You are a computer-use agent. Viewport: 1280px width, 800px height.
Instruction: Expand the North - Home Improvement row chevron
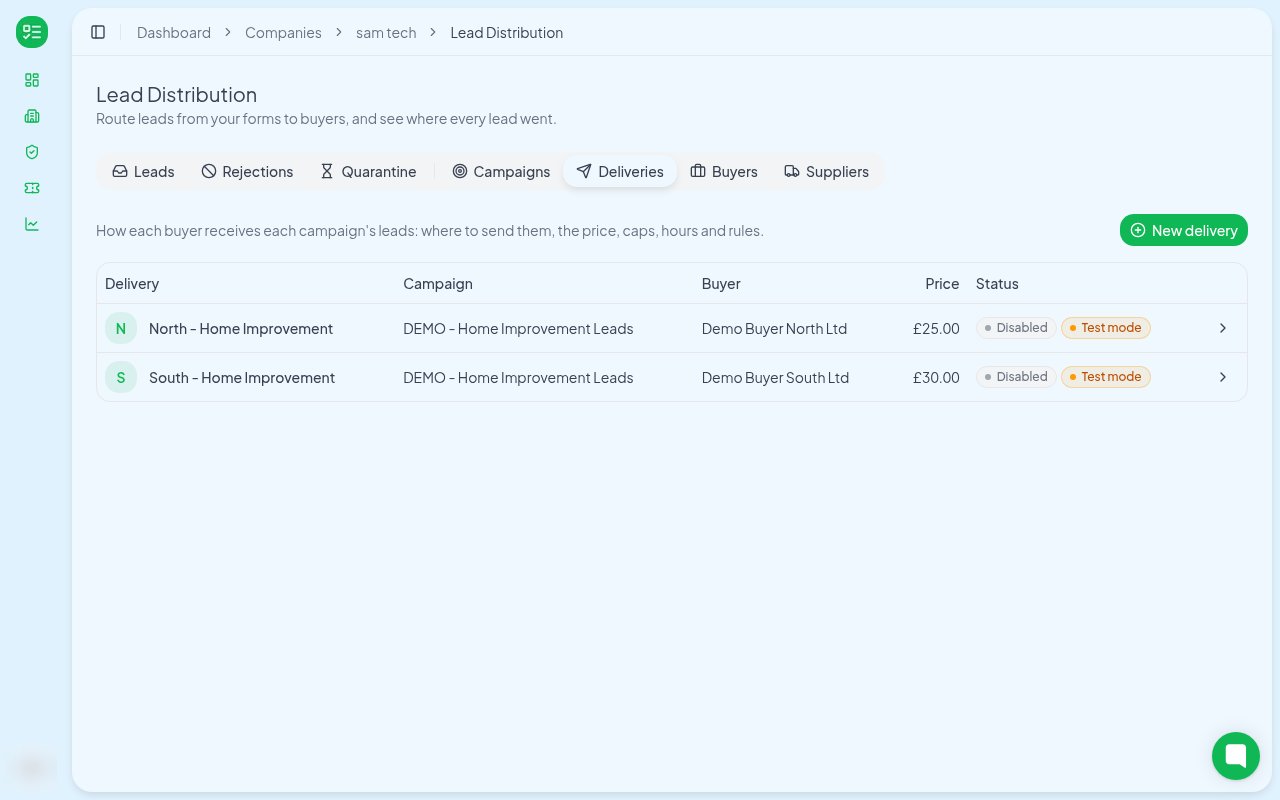(x=1223, y=328)
